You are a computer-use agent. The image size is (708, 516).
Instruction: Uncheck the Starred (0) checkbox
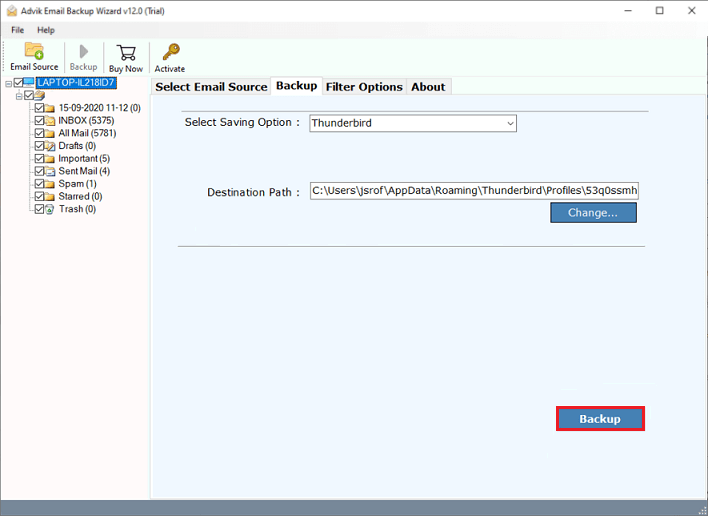tap(39, 196)
